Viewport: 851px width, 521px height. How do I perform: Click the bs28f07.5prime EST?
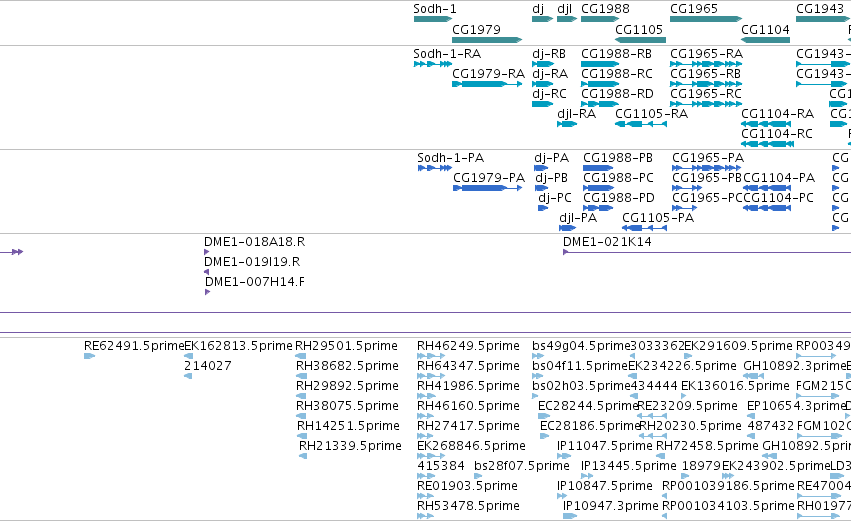(478, 476)
